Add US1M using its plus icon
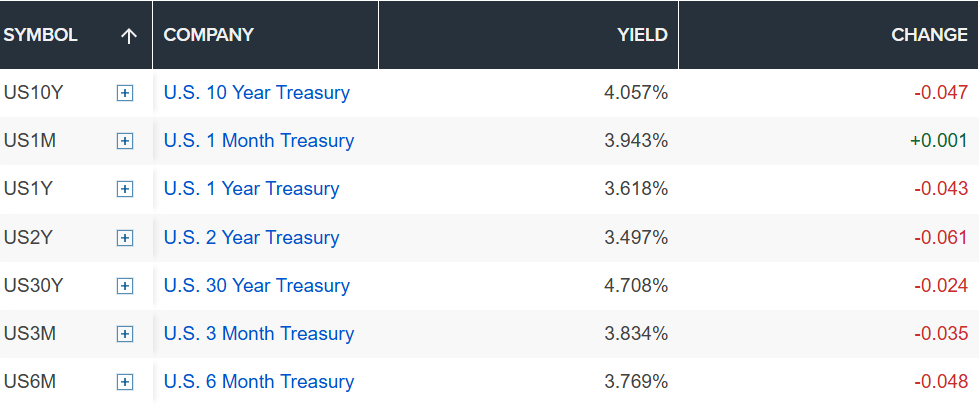This screenshot has height=408, width=980. [125, 141]
